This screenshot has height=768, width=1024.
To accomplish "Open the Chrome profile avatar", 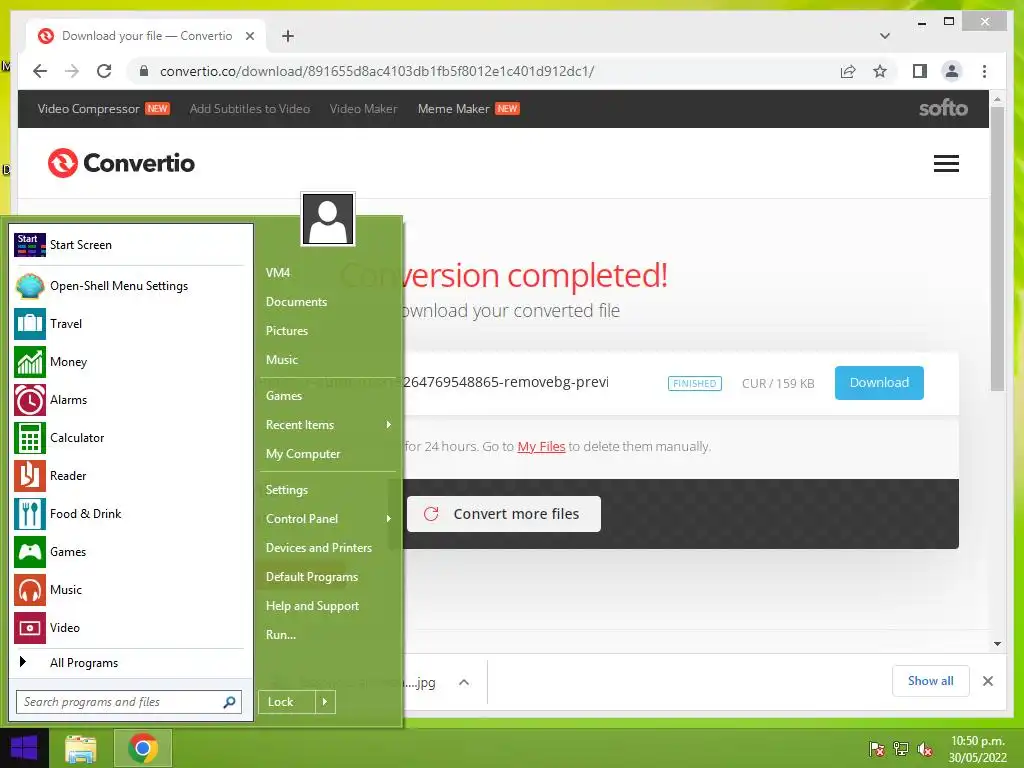I will pos(952,71).
